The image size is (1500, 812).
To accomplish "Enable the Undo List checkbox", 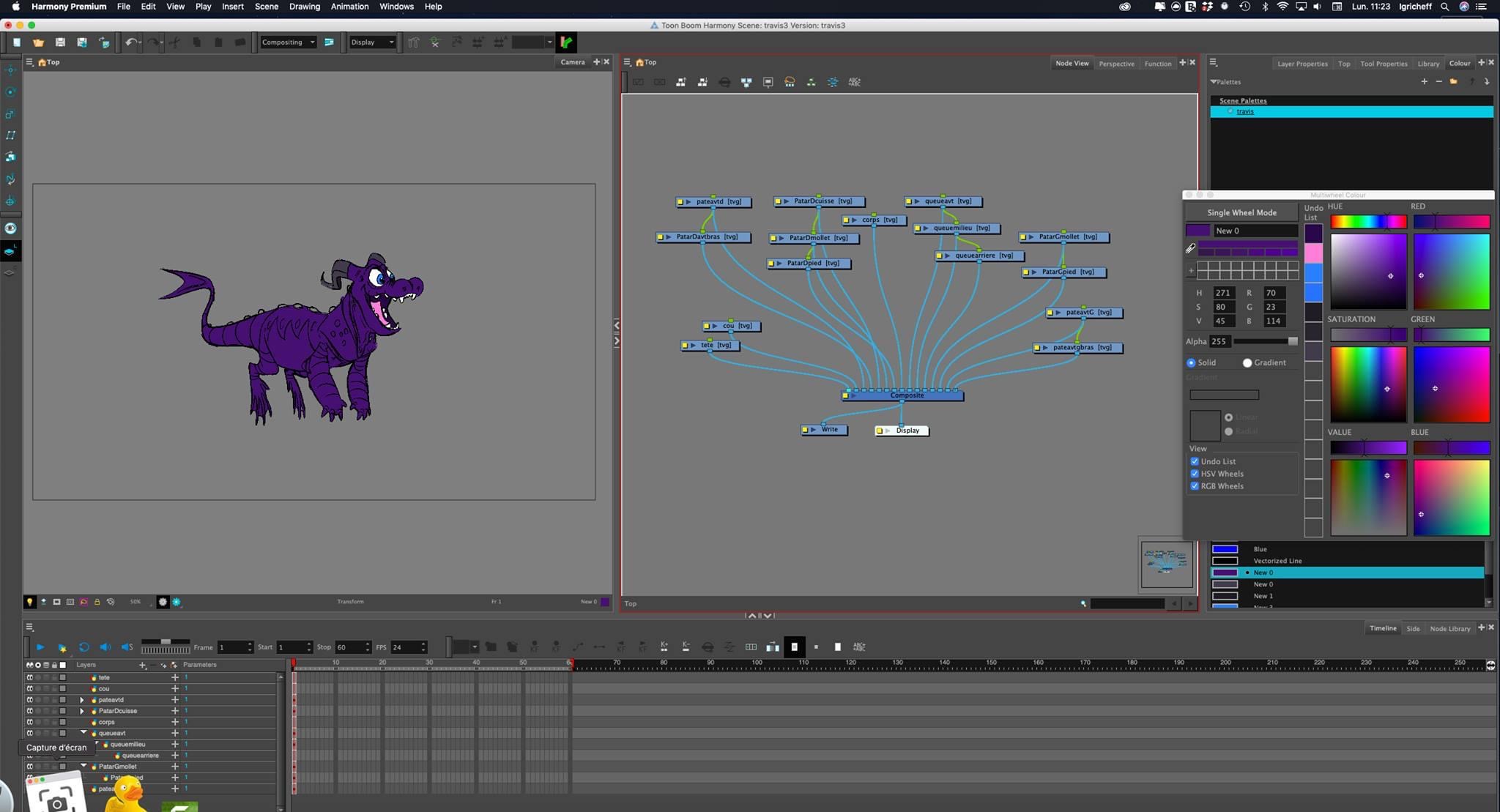I will click(x=1195, y=461).
